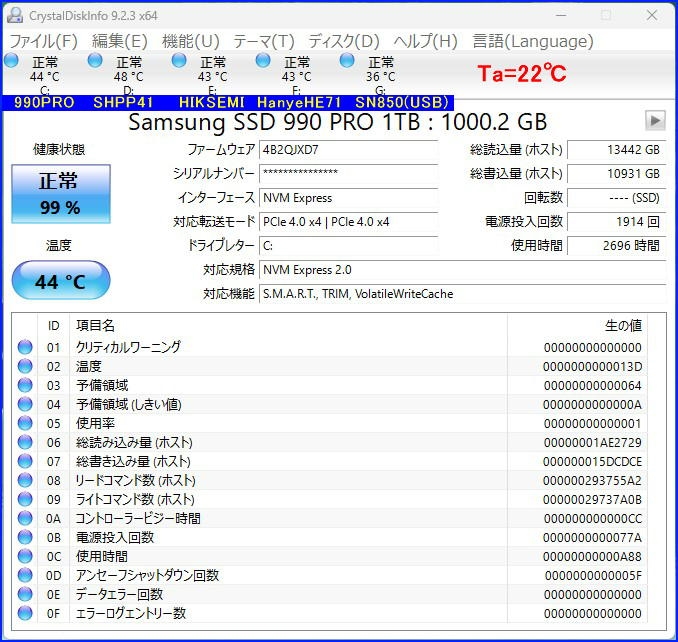Open the 機能(U) menu
678x642 pixels.
pyautogui.click(x=191, y=41)
